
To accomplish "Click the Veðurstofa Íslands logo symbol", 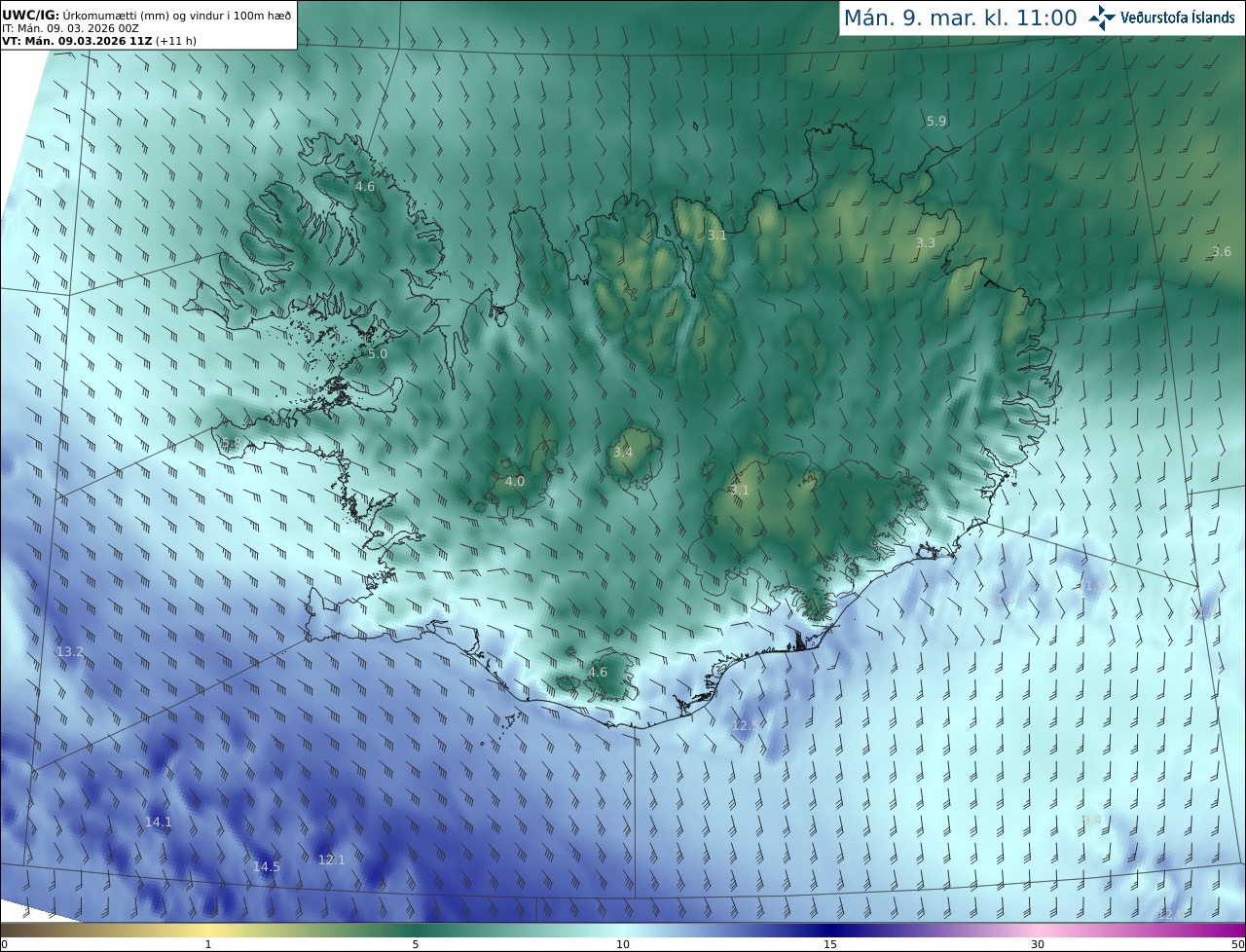I will (1101, 18).
